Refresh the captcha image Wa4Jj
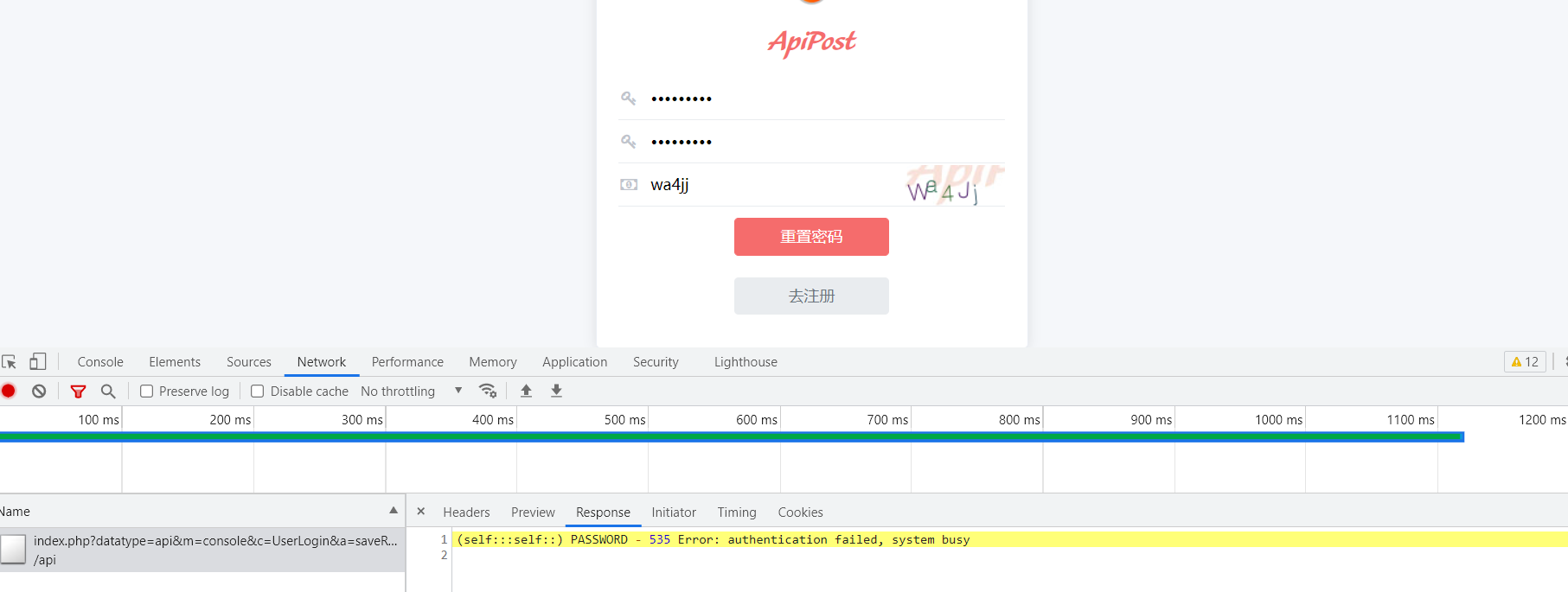Screen dimensions: 1568x592 (x=954, y=185)
